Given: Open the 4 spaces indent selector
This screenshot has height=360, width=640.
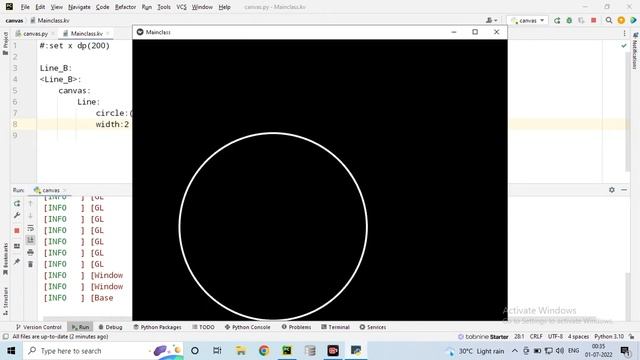Looking at the screenshot, I should tap(578, 337).
